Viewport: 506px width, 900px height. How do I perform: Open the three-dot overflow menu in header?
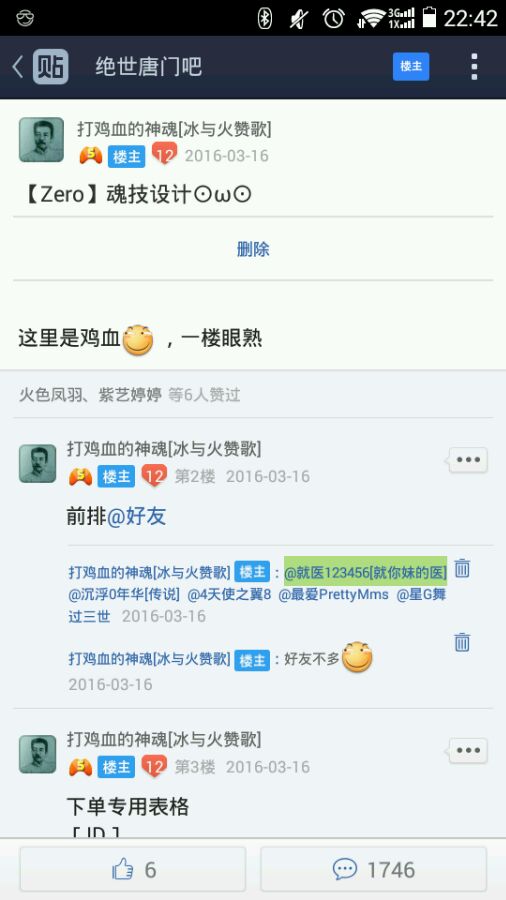tap(474, 67)
